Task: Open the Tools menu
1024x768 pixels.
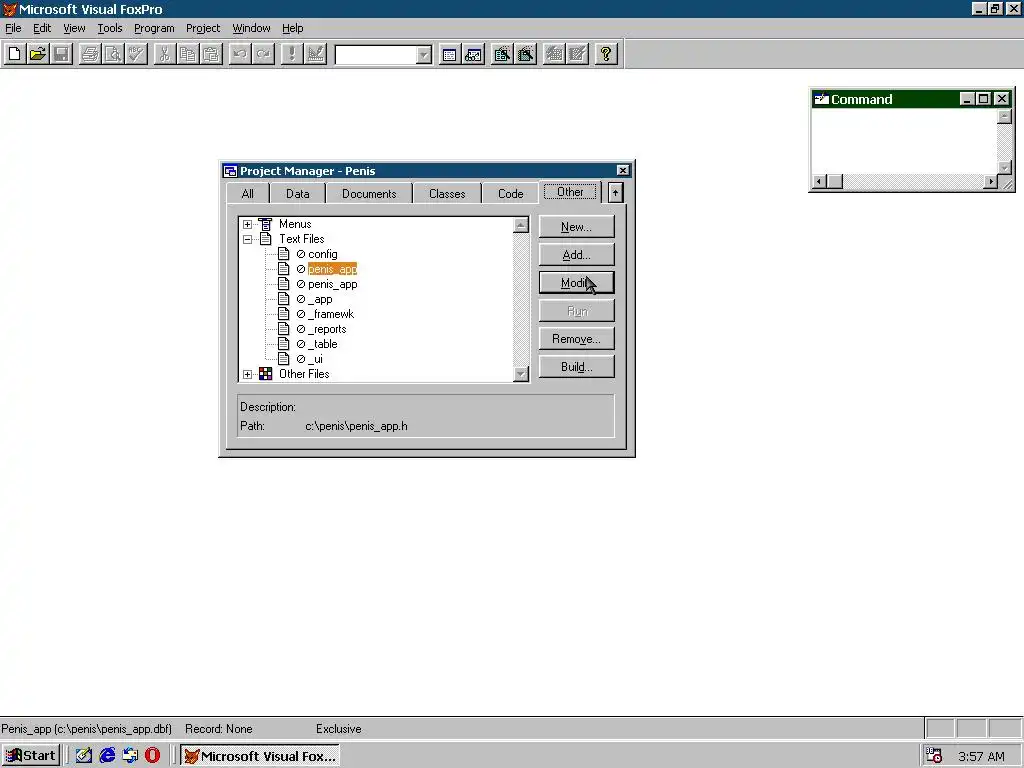Action: click(110, 28)
